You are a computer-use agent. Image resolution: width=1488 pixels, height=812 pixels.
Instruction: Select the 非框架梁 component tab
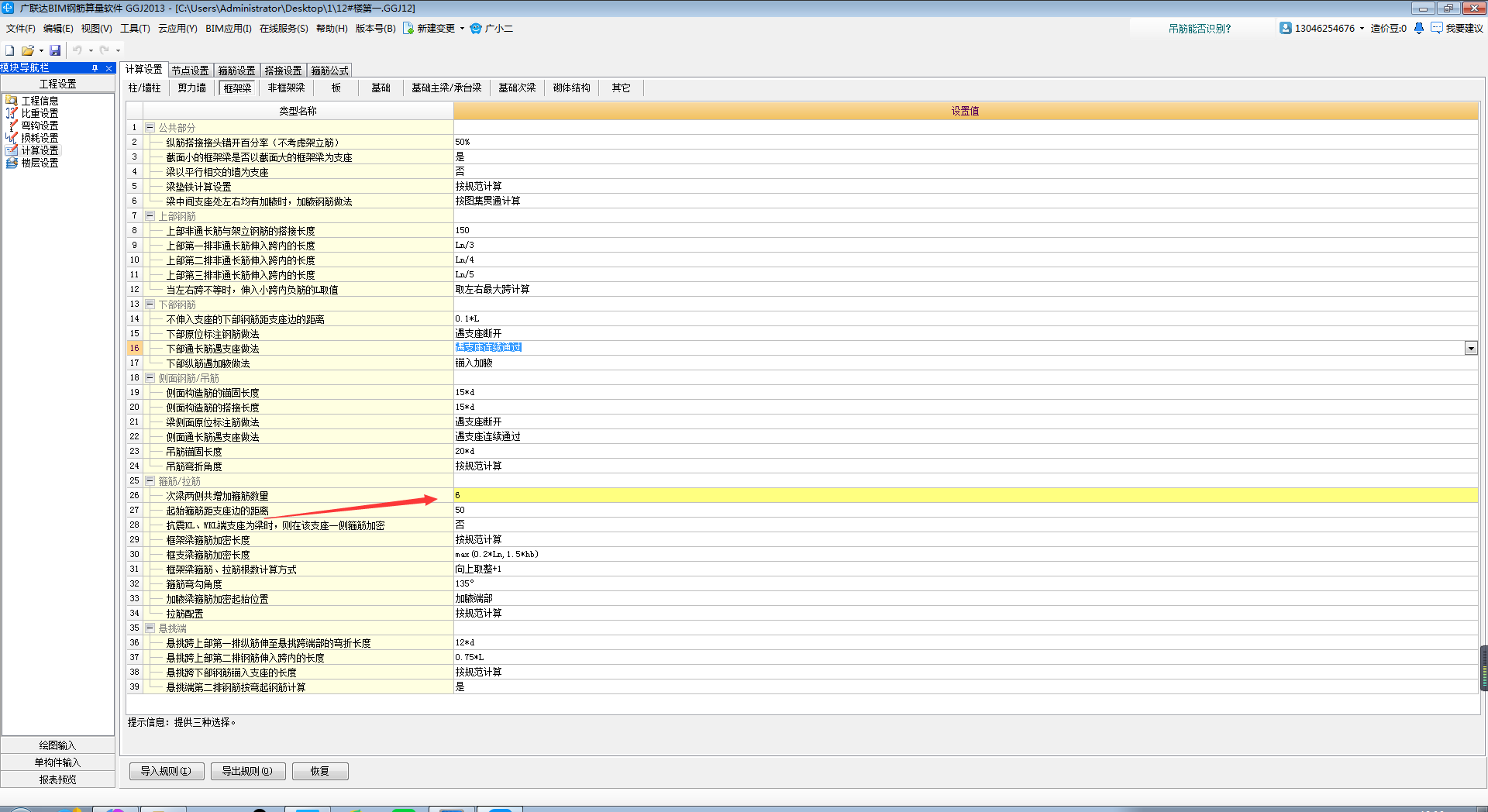coord(287,88)
